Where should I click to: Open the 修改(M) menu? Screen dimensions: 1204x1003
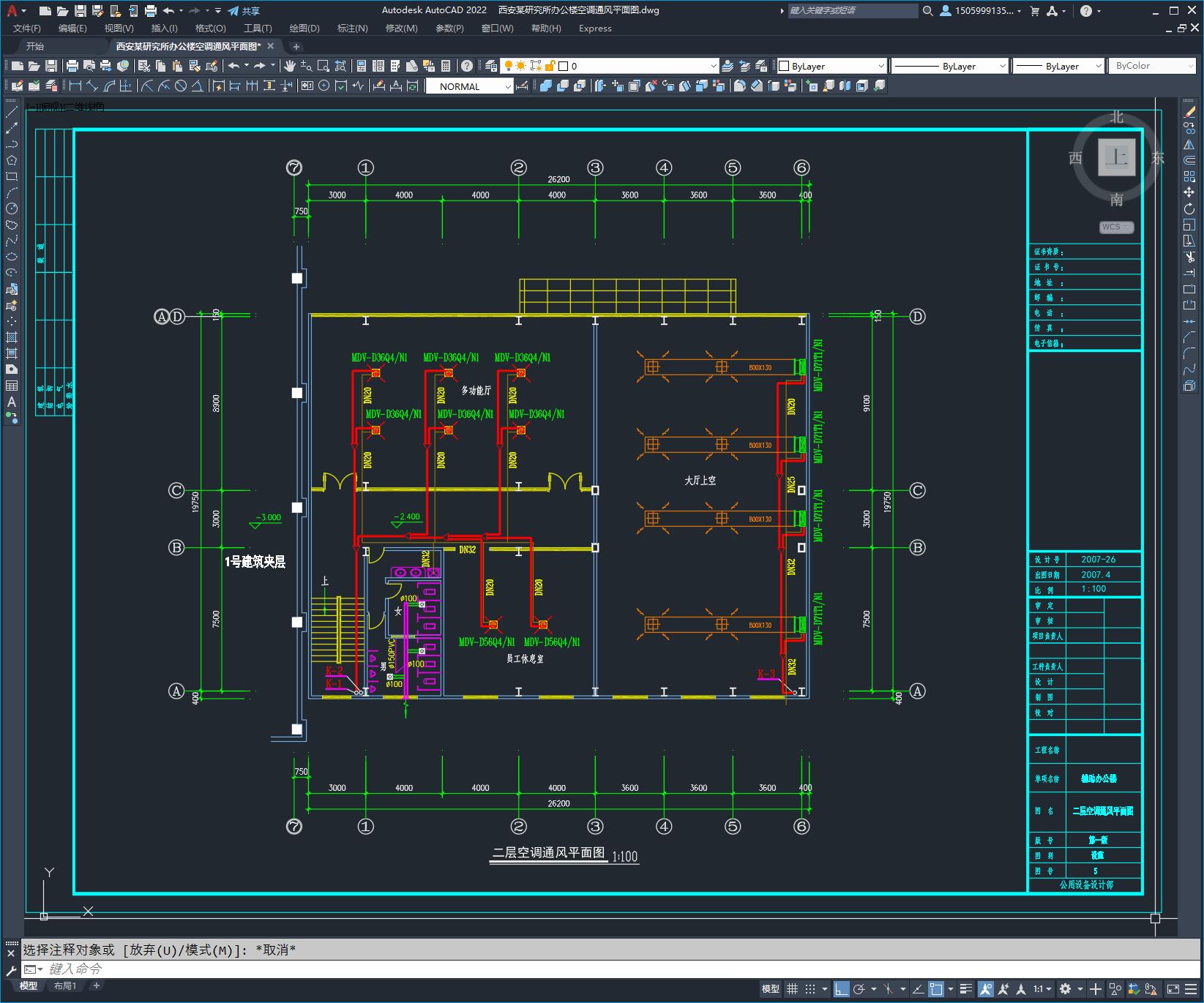point(401,28)
